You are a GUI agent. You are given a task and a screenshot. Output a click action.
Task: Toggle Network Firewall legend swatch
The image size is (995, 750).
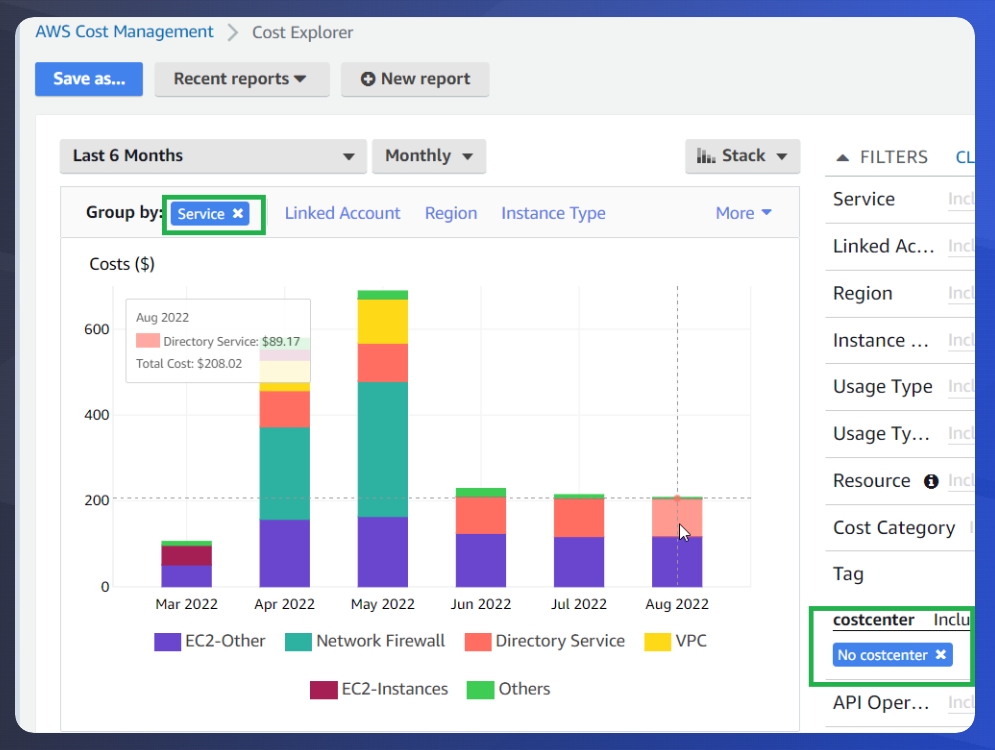298,641
